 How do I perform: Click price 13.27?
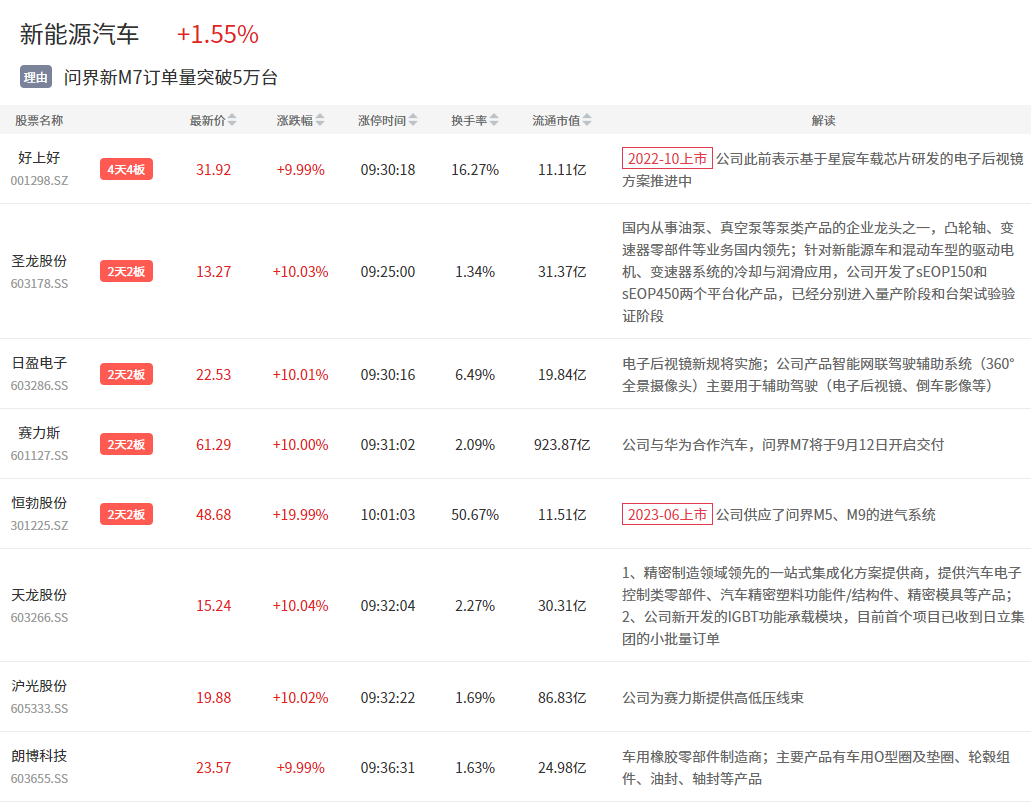[x=214, y=272]
